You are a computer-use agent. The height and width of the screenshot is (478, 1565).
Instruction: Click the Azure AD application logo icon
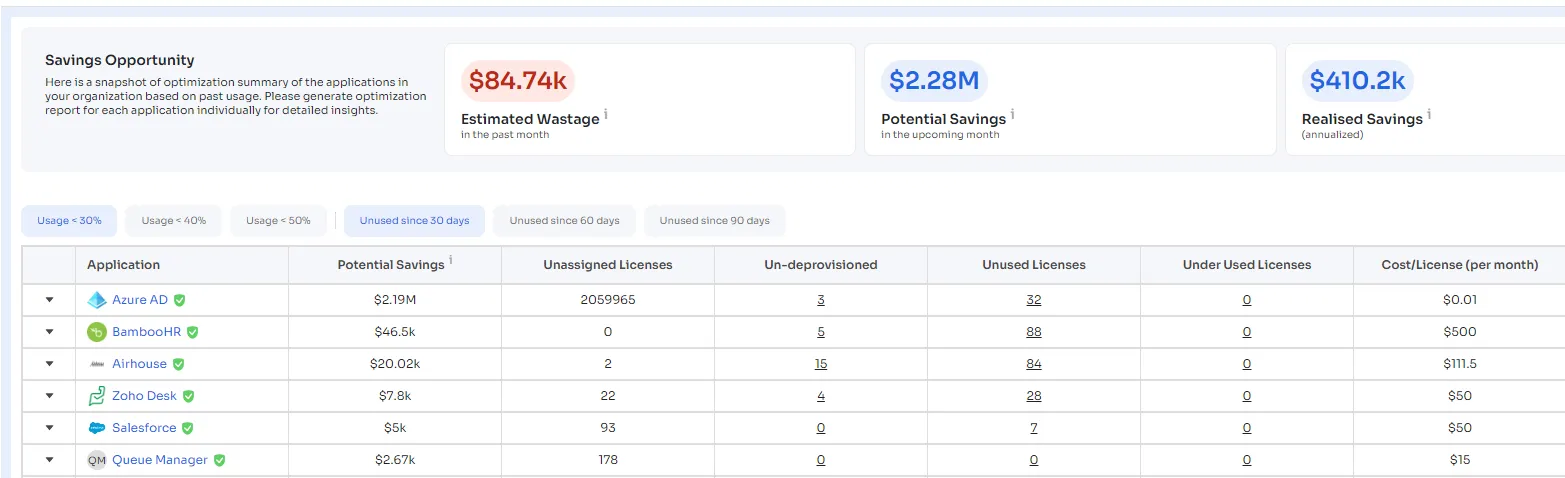pos(97,300)
